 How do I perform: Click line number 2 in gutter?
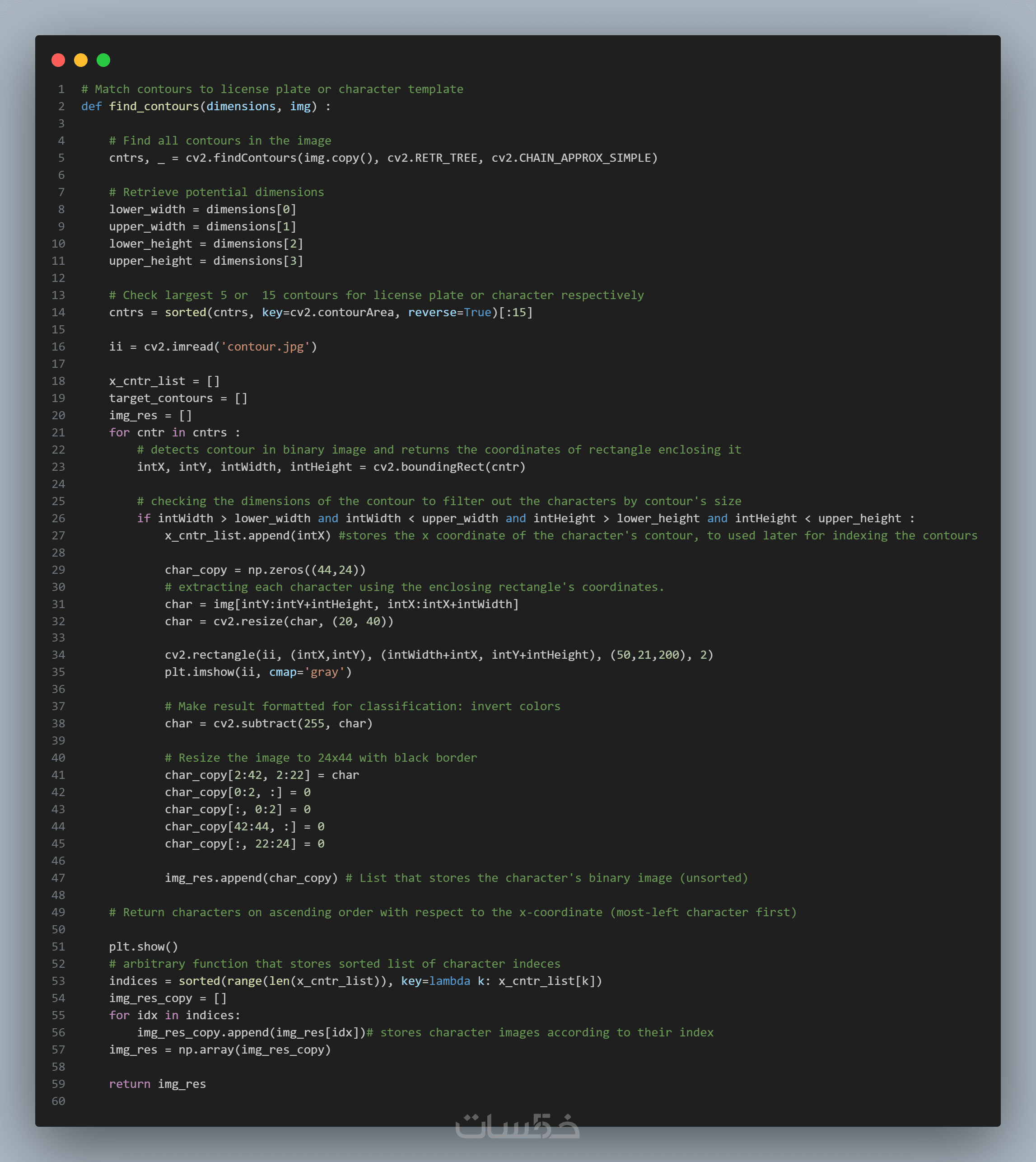(x=61, y=107)
